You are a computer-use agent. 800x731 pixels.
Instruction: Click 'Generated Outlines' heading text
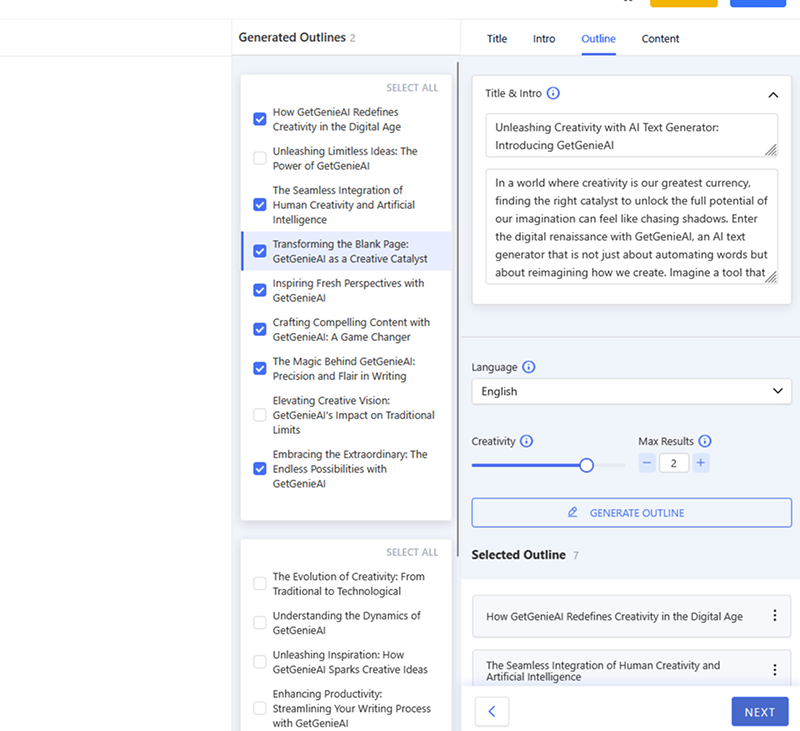pyautogui.click(x=292, y=38)
